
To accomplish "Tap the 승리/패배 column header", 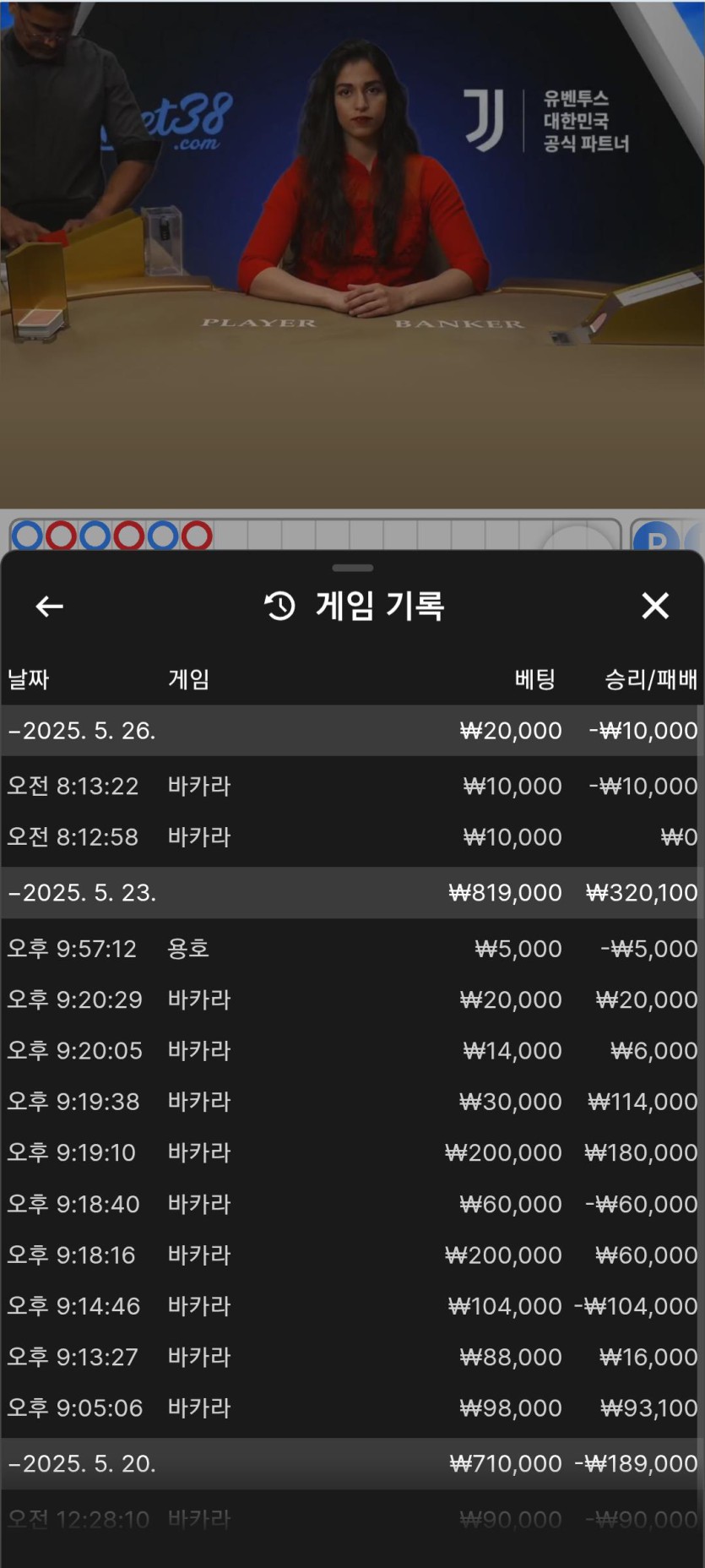I will coord(650,679).
